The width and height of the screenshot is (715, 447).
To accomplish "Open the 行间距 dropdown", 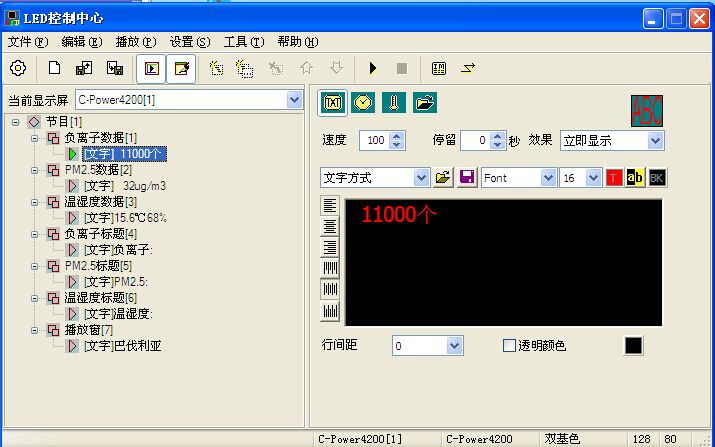I will (x=454, y=346).
